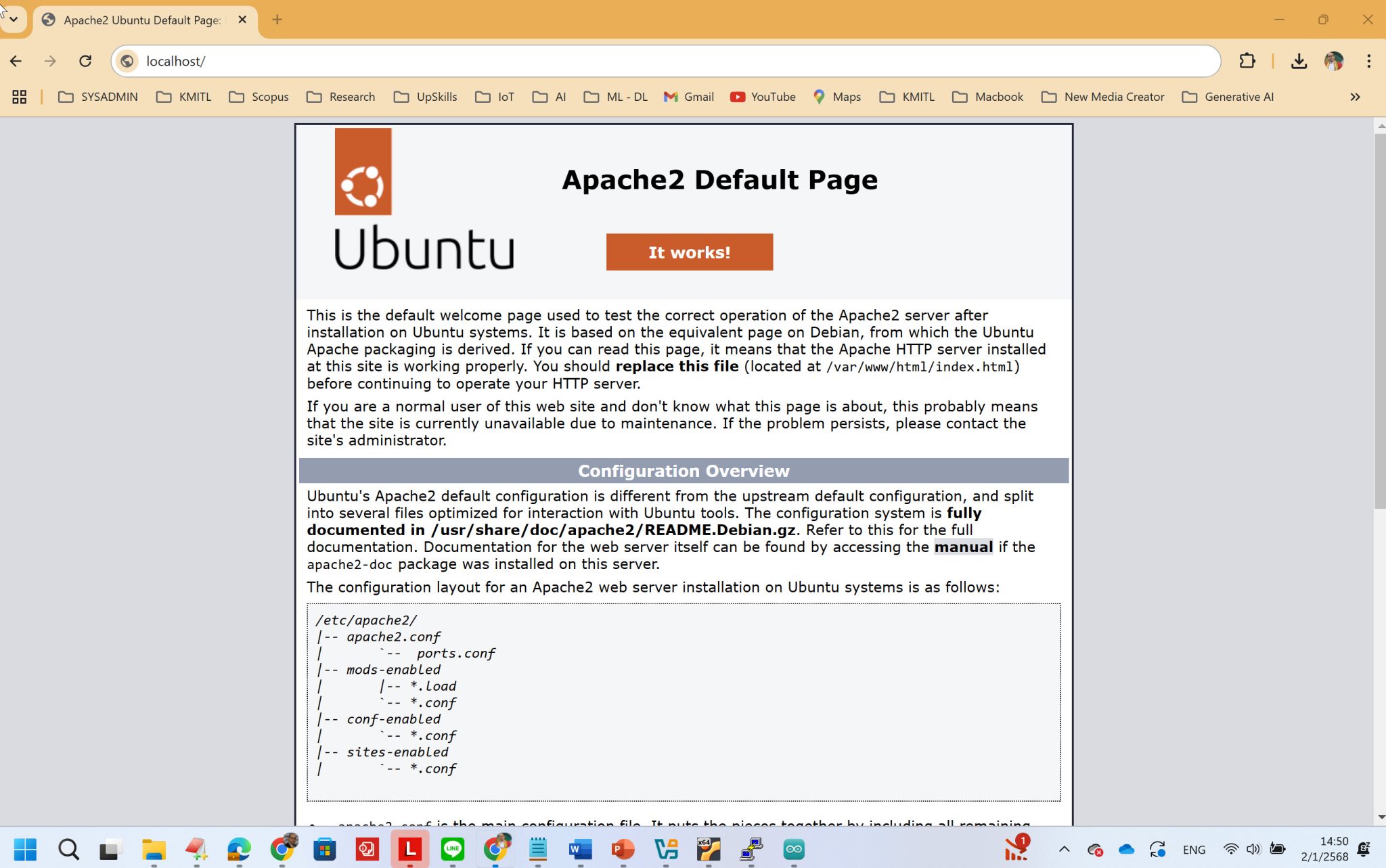Screen dimensions: 1386x868
Task: Switch input language from ENG
Action: (x=1194, y=849)
